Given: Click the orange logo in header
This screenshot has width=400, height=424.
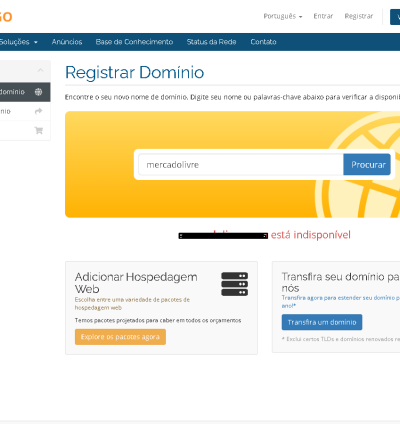Looking at the screenshot, I should coord(6,16).
